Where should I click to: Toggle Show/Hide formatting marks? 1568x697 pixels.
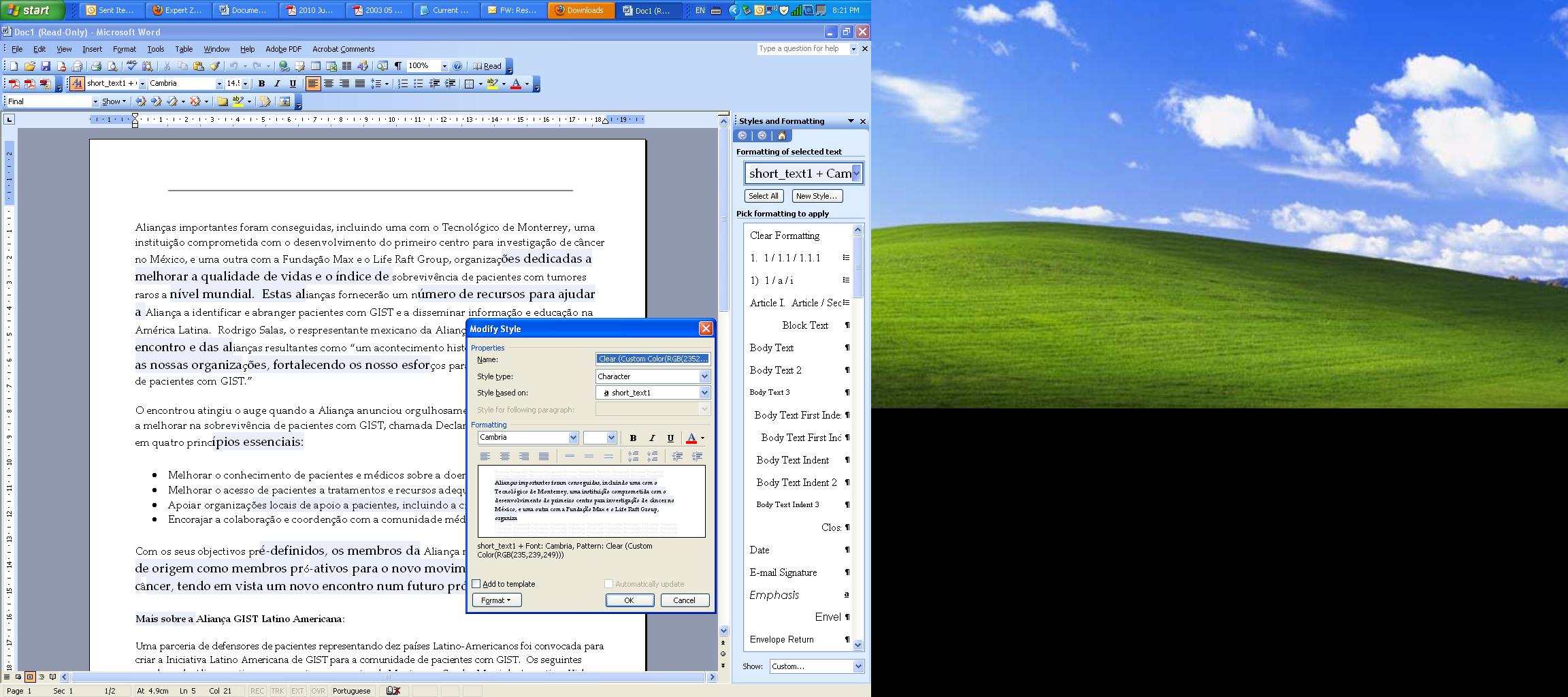(398, 66)
